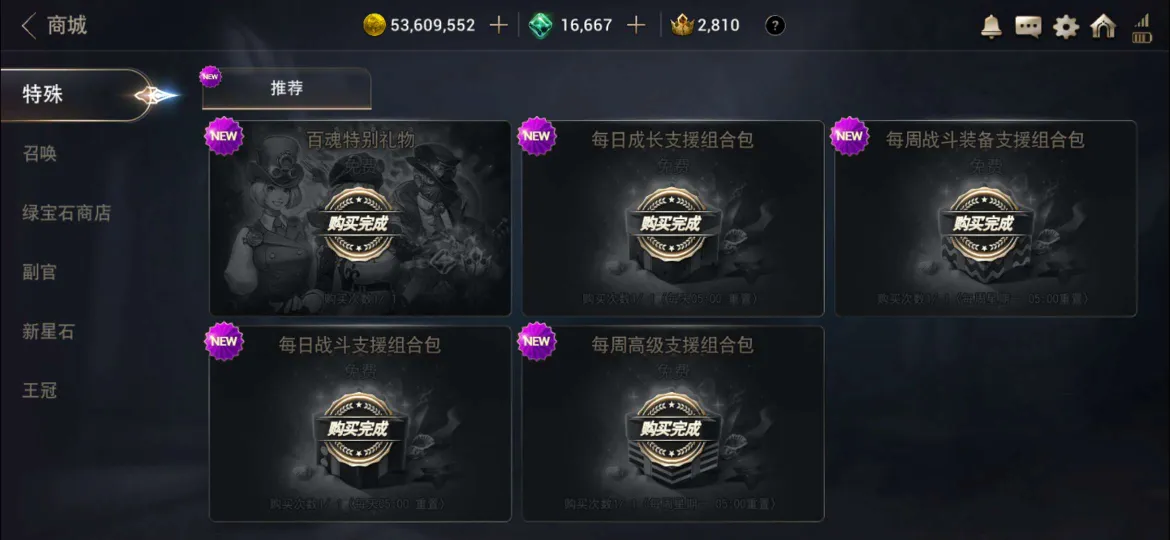Switch to the 副官 category
This screenshot has height=540, width=1170.
tap(40, 272)
